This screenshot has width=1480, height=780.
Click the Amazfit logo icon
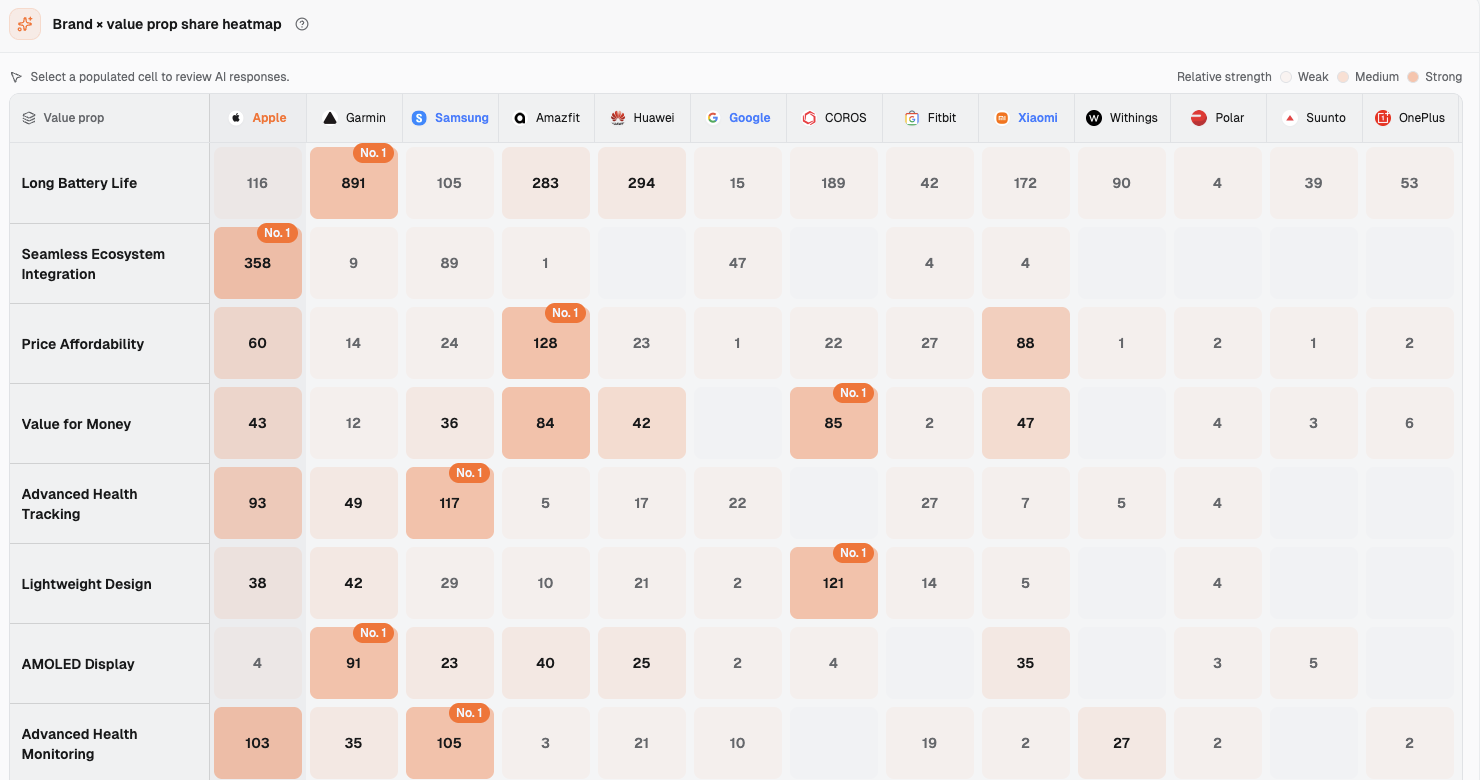pos(520,118)
